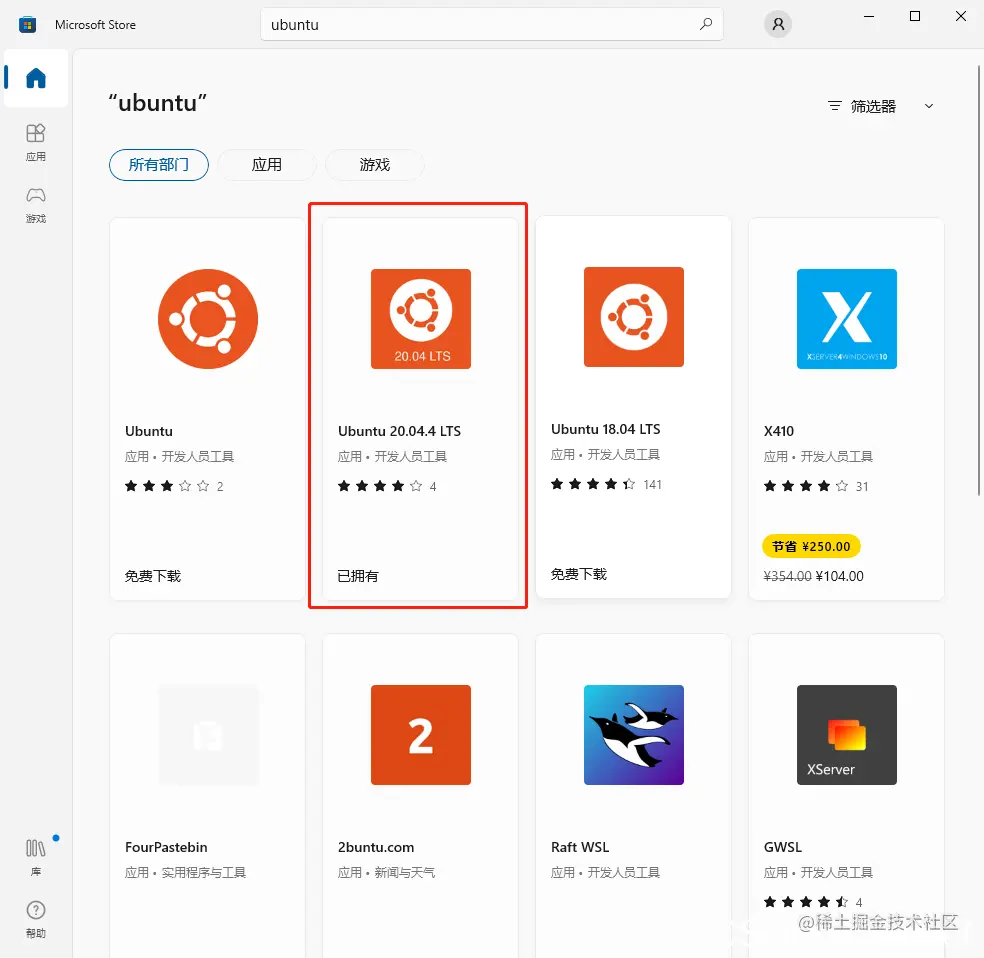Screen dimensions: 984x958
Task: Click the "ubuntu" results heading
Action: tap(158, 103)
